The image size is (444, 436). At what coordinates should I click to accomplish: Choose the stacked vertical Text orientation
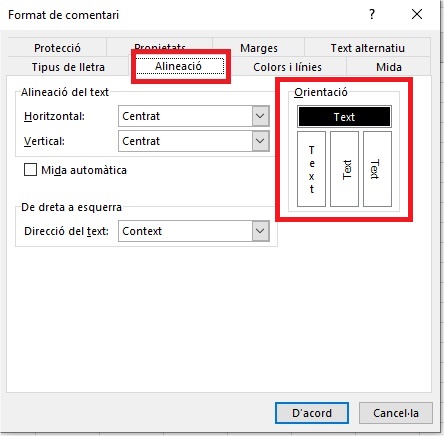pyautogui.click(x=311, y=169)
